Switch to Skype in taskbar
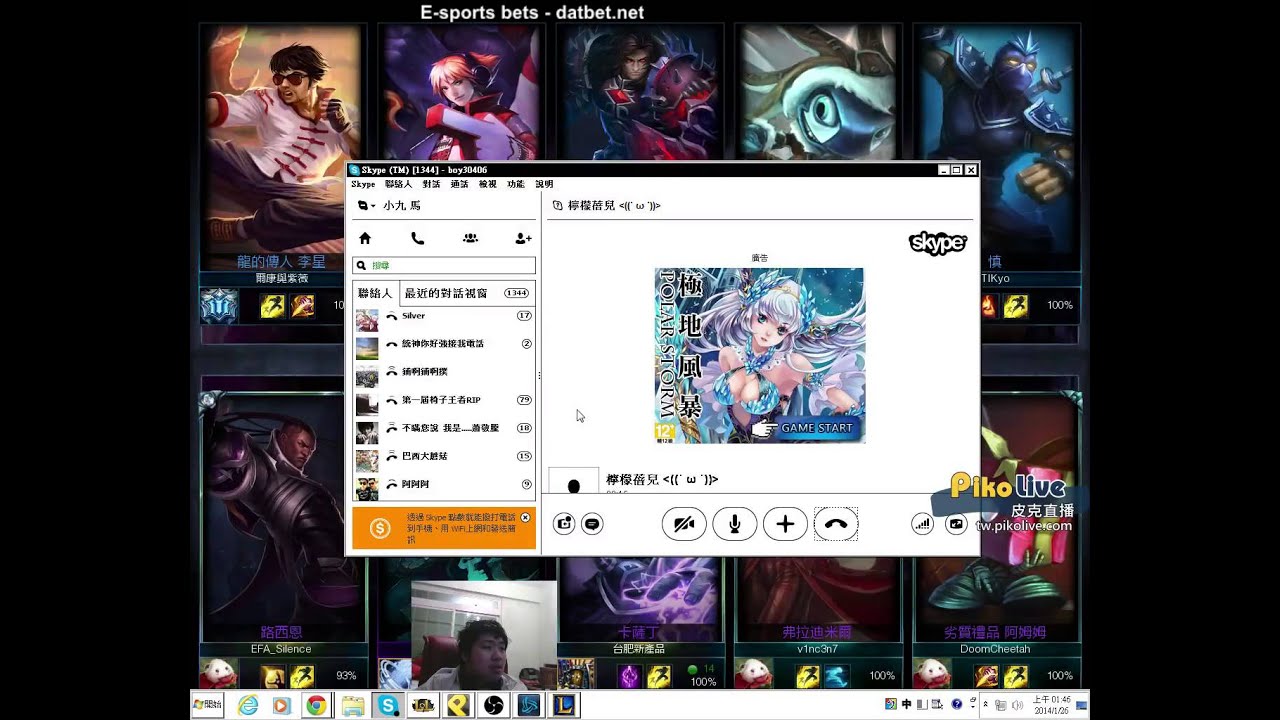 pyautogui.click(x=387, y=705)
